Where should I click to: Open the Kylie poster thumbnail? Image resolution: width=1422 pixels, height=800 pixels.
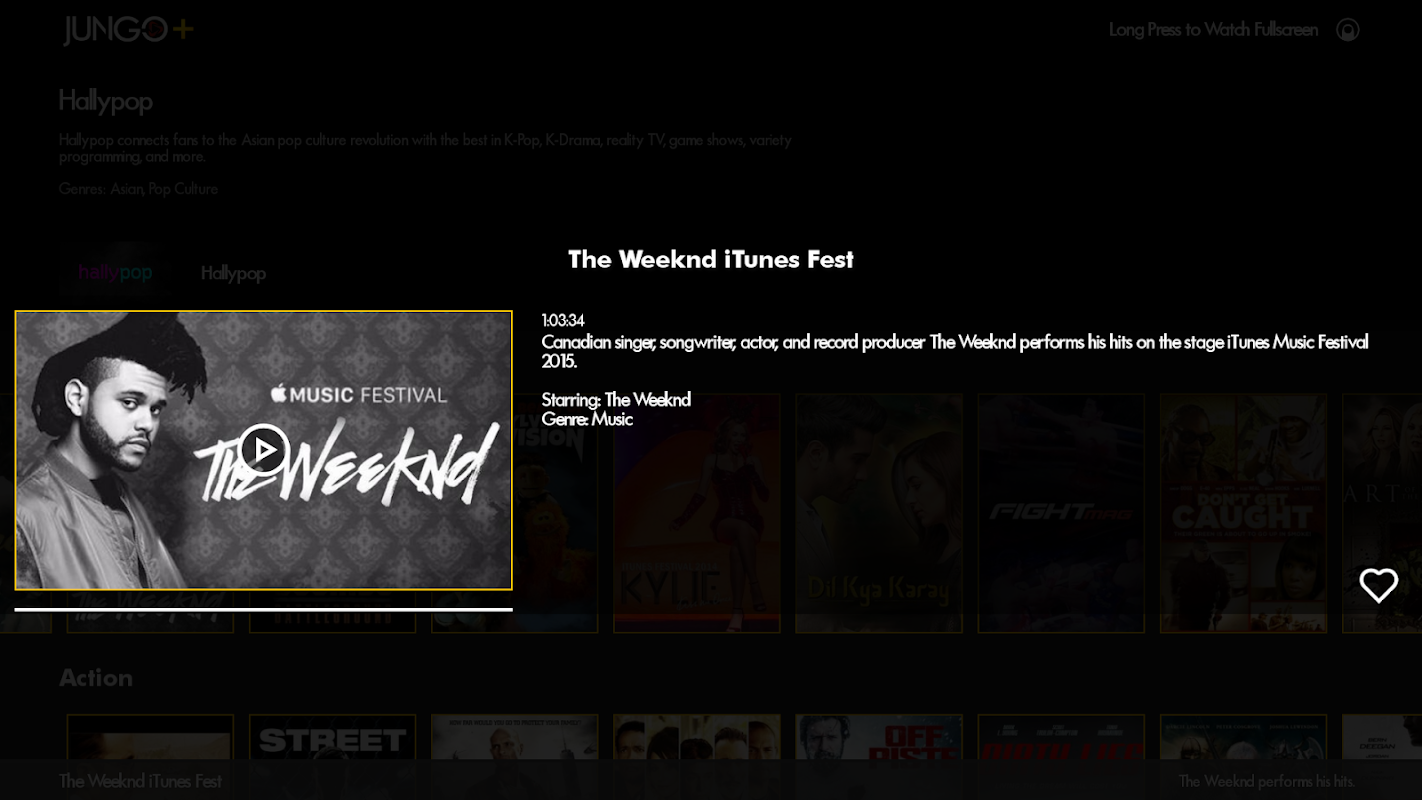point(697,513)
